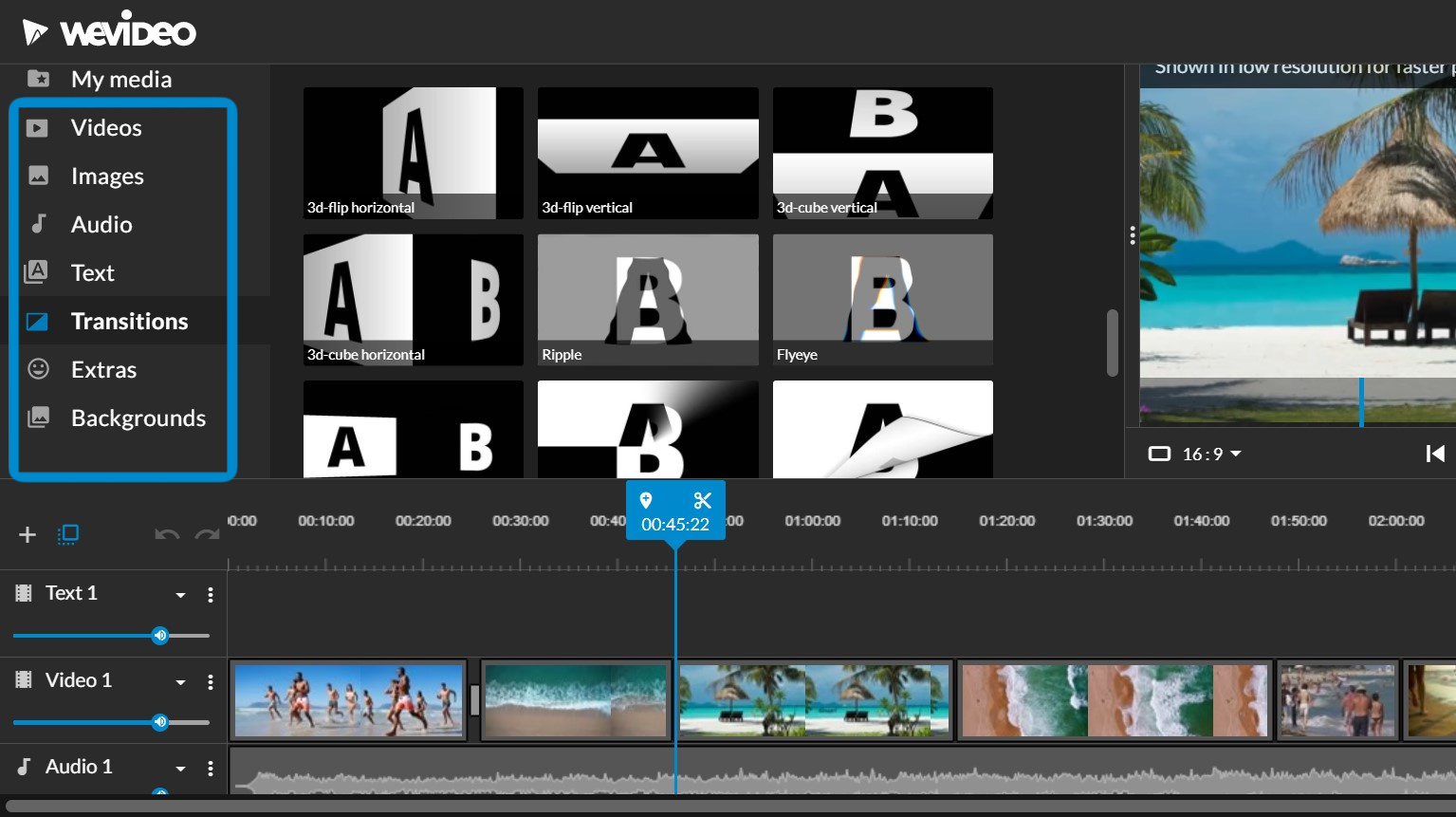1456x817 pixels.
Task: Undo the last timeline edit
Action: (167, 535)
